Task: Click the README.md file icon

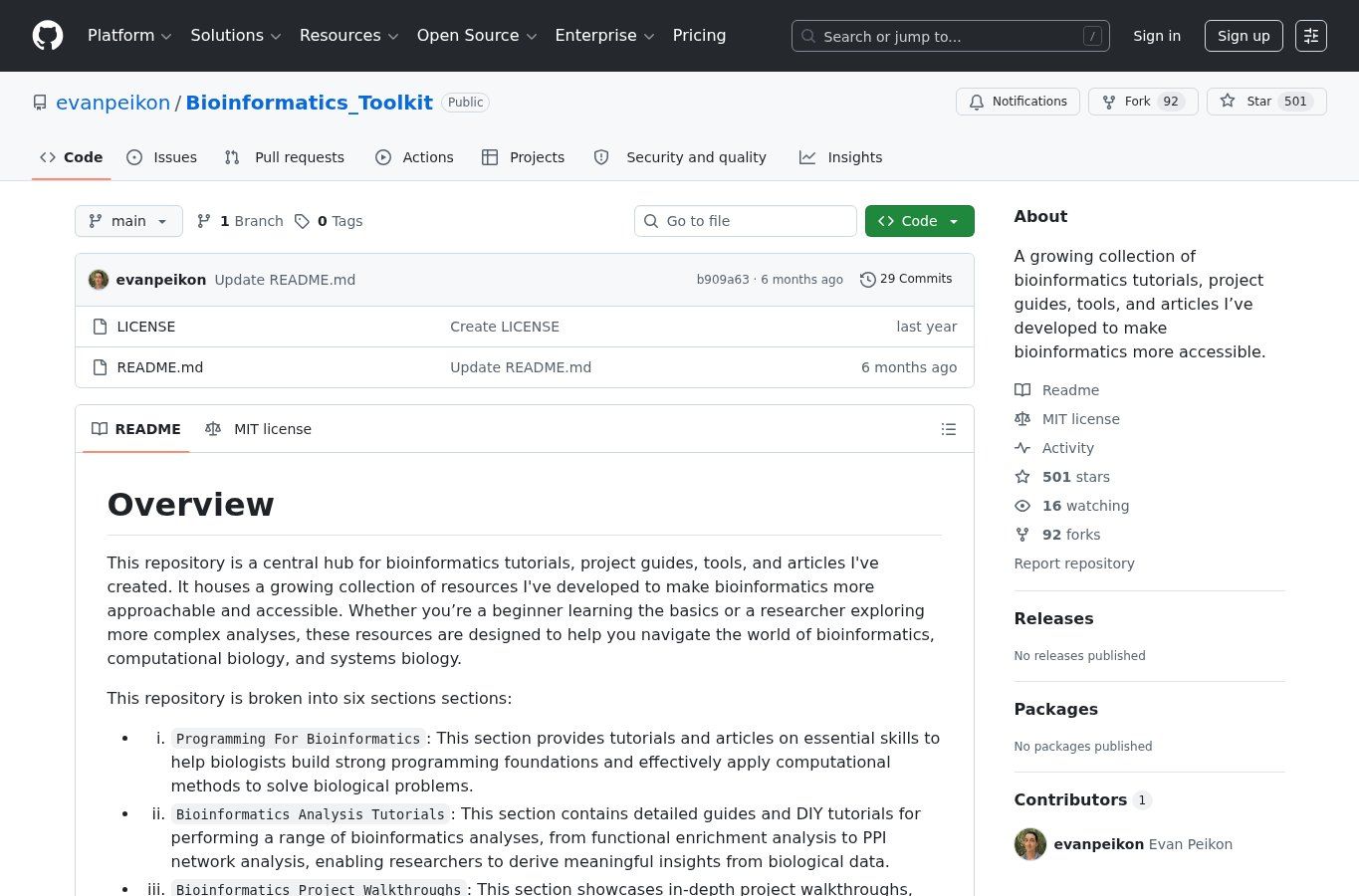Action: [100, 367]
